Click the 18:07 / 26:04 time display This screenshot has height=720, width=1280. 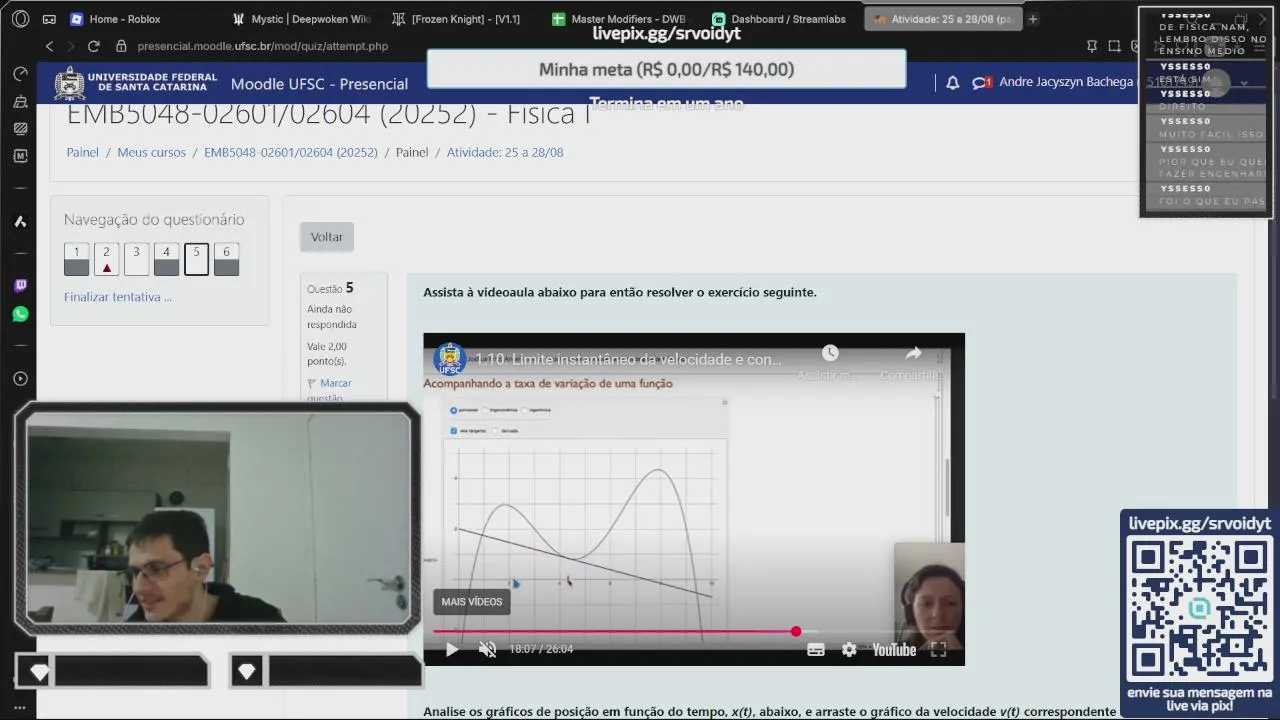pyautogui.click(x=541, y=649)
